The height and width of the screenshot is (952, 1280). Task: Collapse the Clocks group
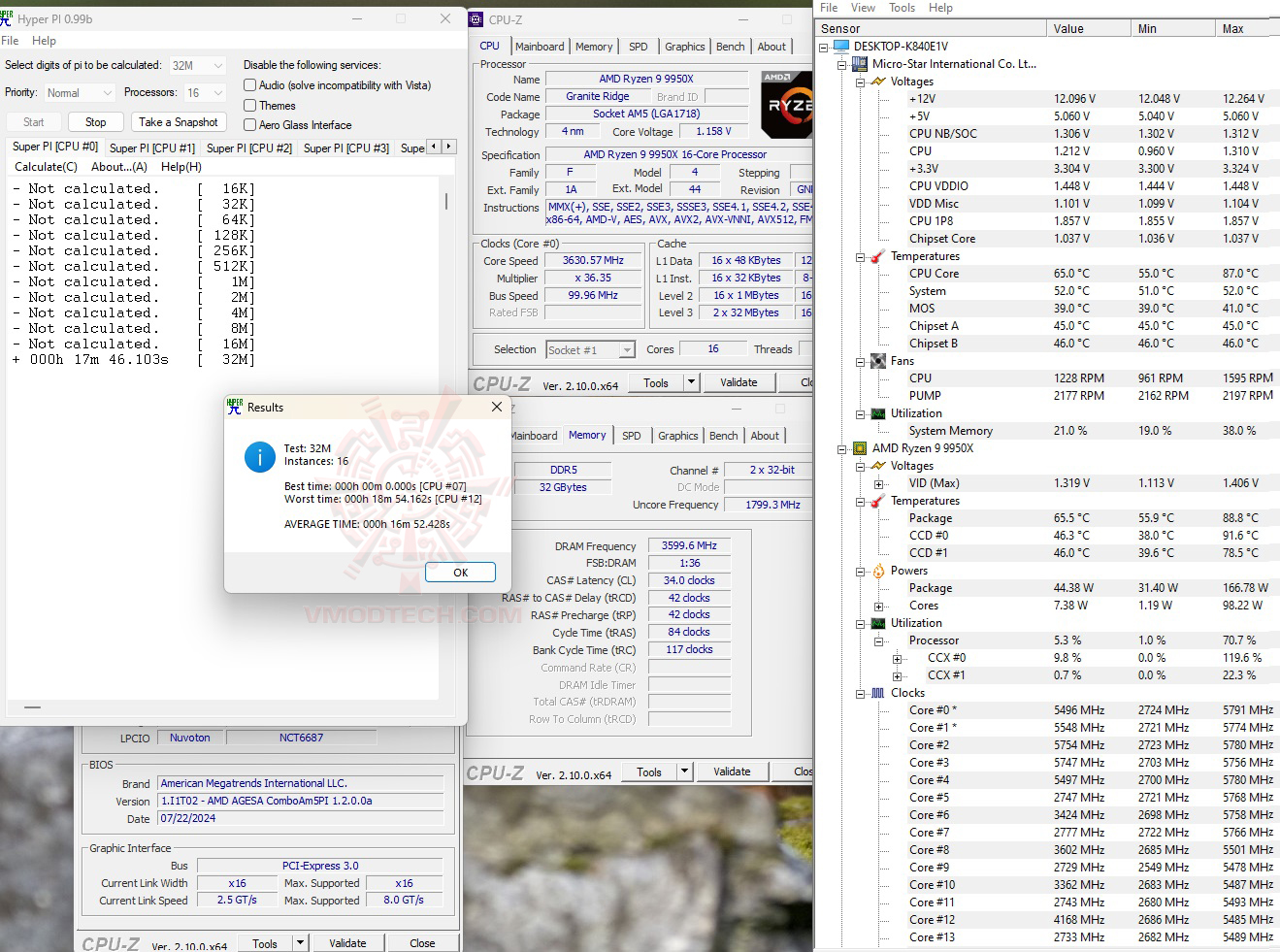pyautogui.click(x=860, y=693)
